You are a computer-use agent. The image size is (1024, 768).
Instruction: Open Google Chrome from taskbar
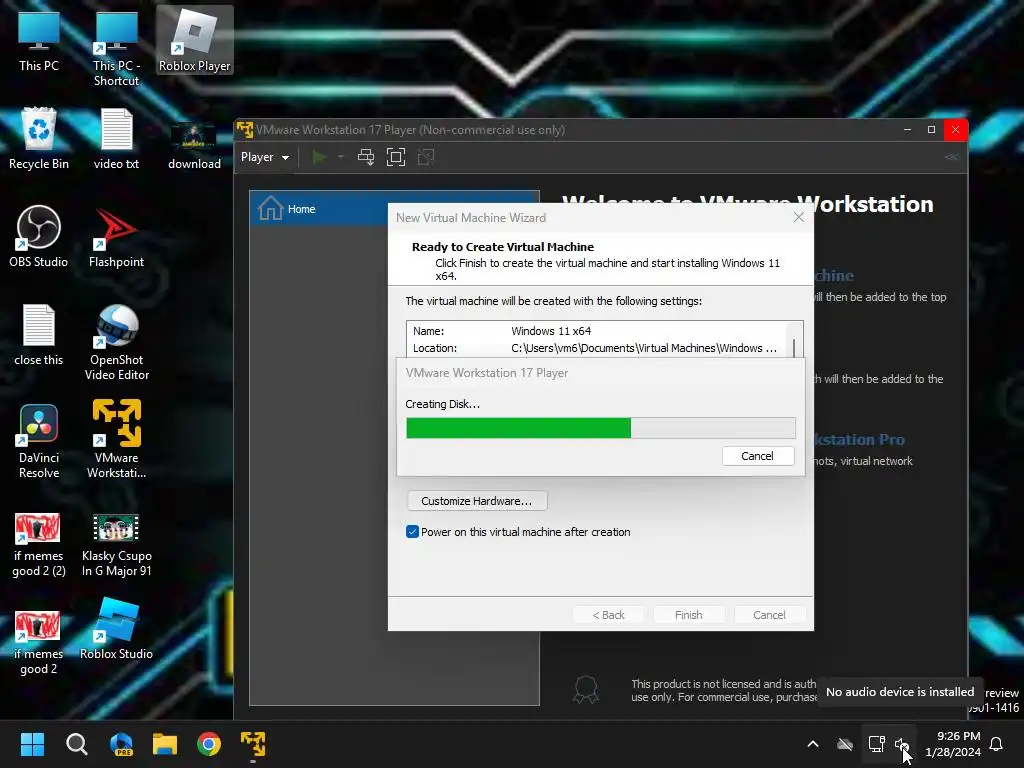[x=209, y=744]
